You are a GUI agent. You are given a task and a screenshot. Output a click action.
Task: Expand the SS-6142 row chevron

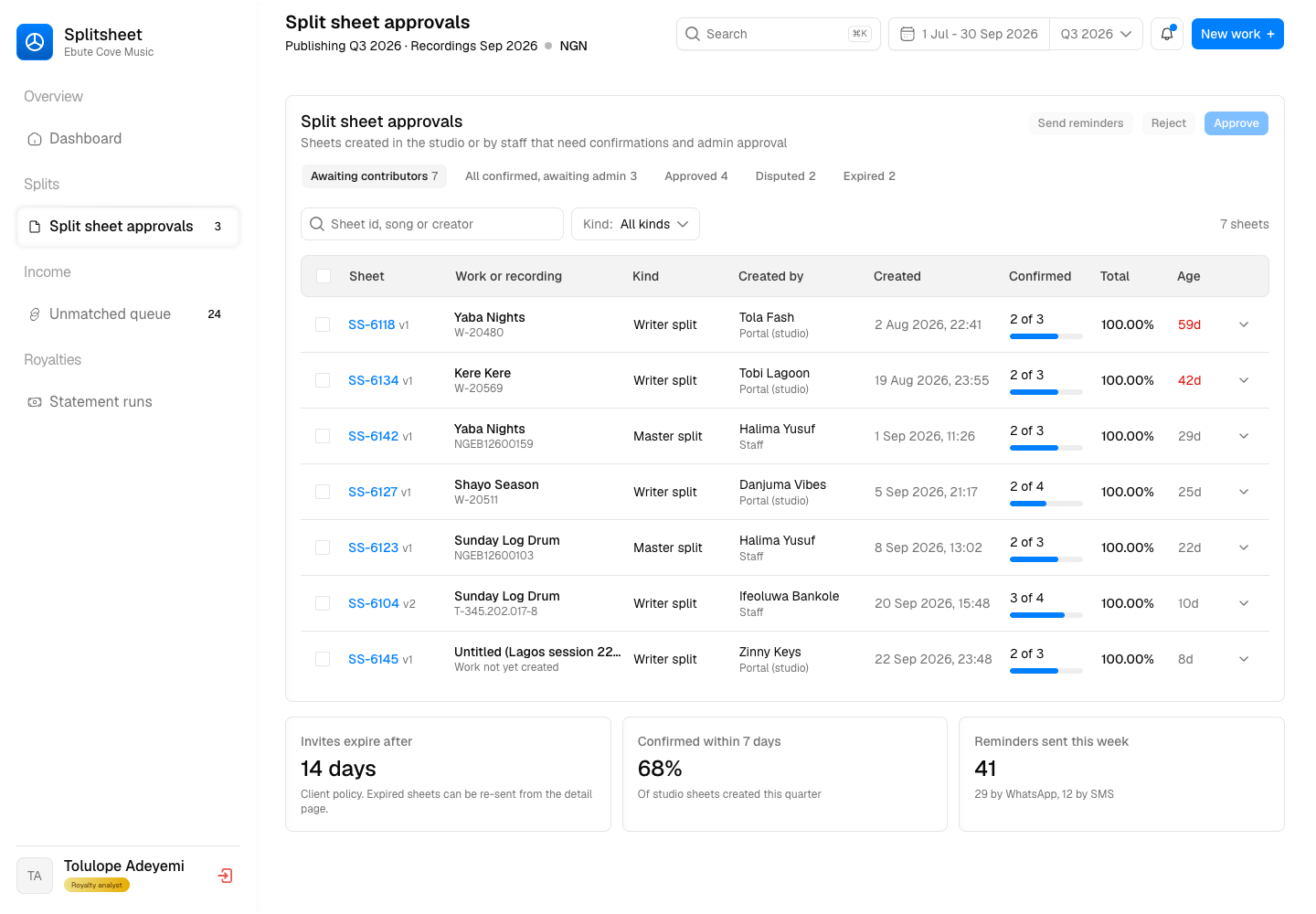pyautogui.click(x=1244, y=436)
